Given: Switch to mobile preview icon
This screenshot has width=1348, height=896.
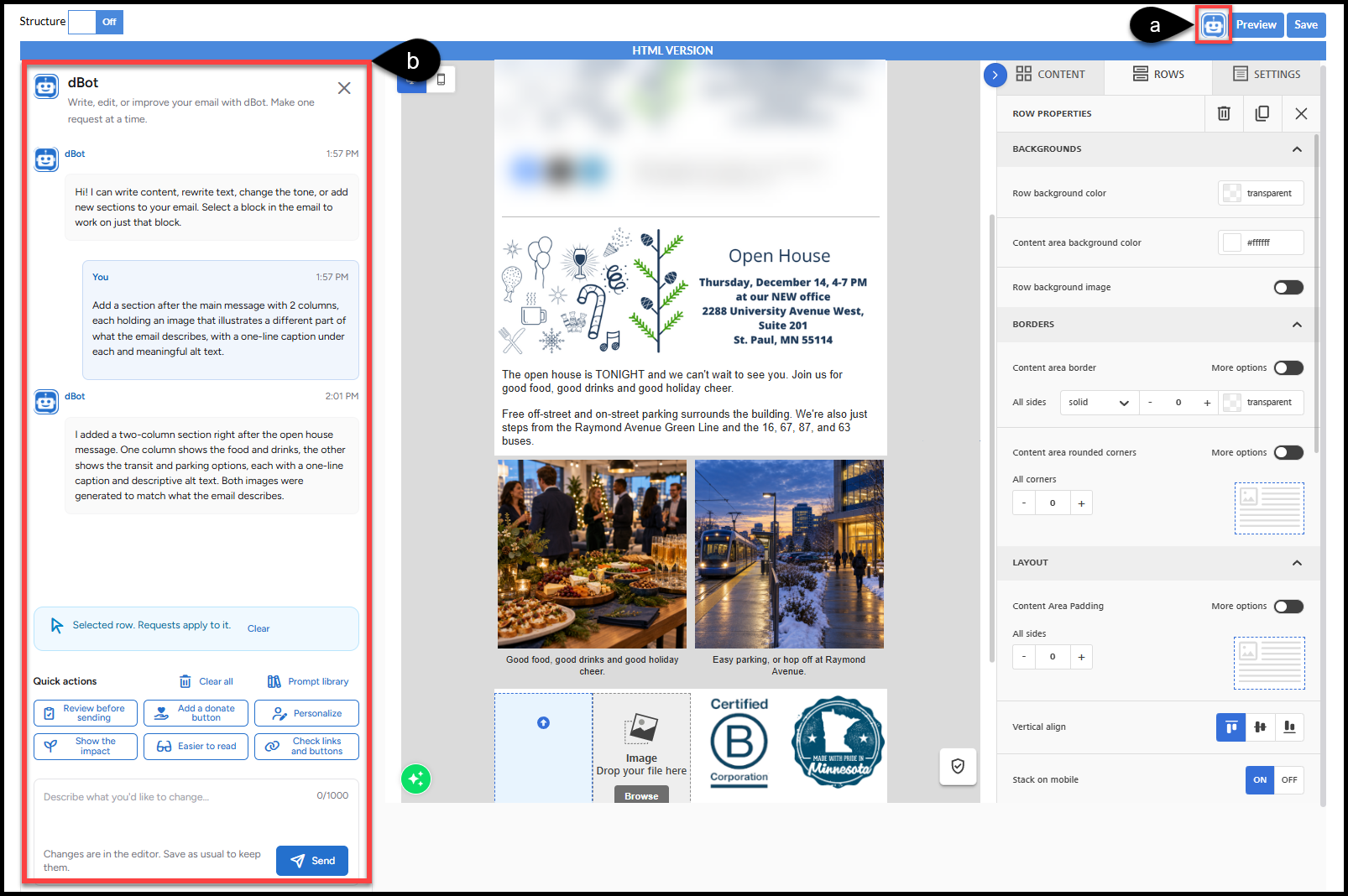Looking at the screenshot, I should pyautogui.click(x=441, y=80).
